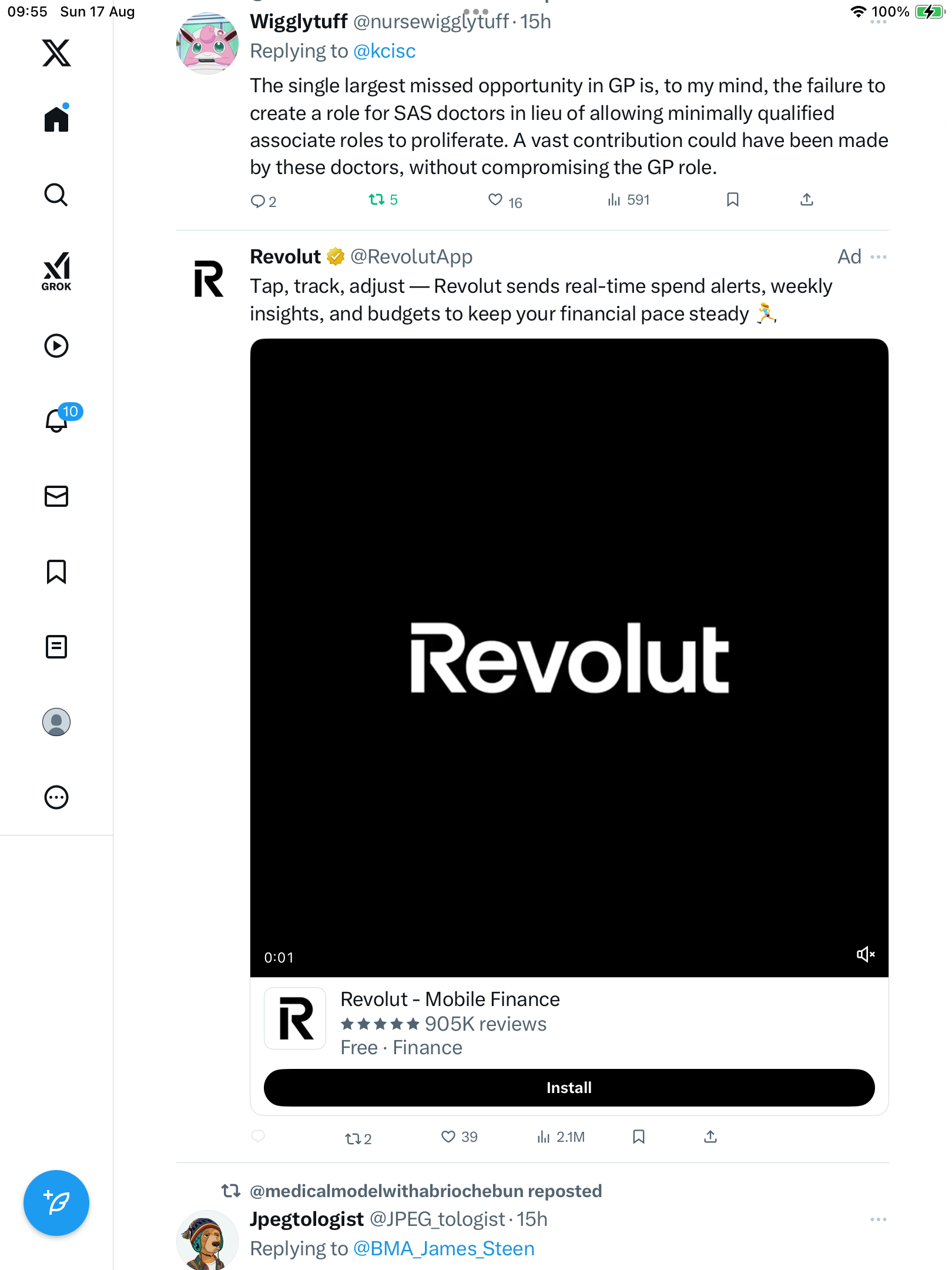Expand the sidebar More menu
The height and width of the screenshot is (1270, 952).
point(56,797)
